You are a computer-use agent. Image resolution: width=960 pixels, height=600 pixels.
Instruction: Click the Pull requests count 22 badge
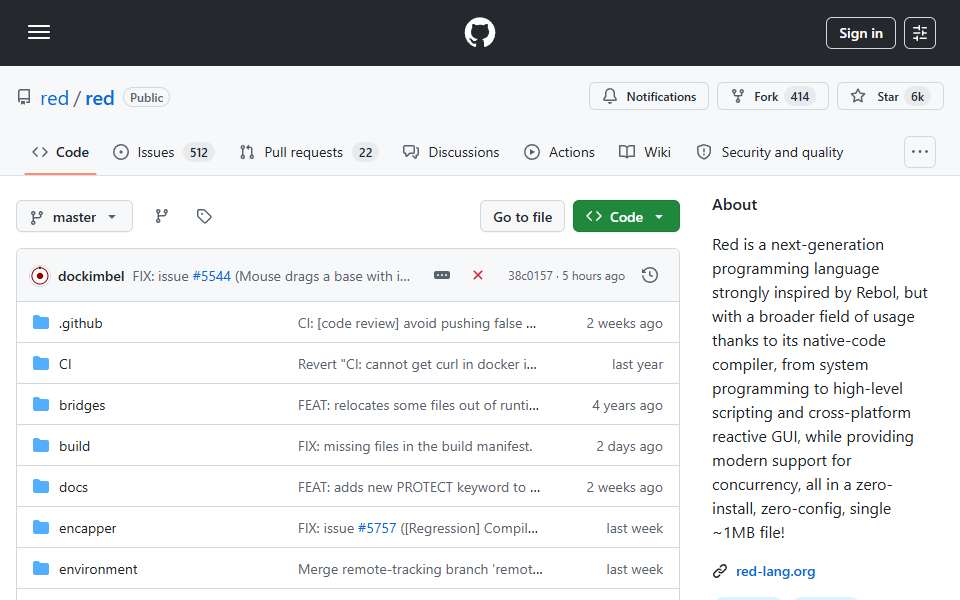366,152
